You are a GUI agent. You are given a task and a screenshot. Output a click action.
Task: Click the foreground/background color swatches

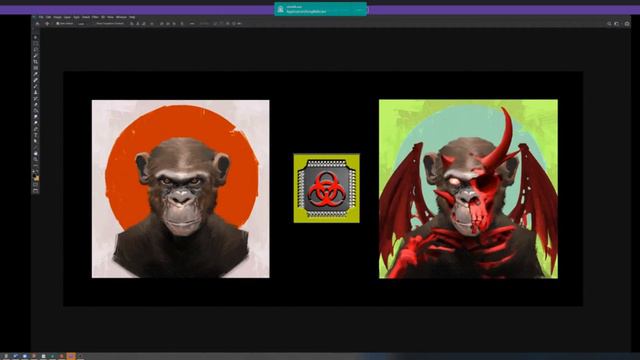point(36,177)
